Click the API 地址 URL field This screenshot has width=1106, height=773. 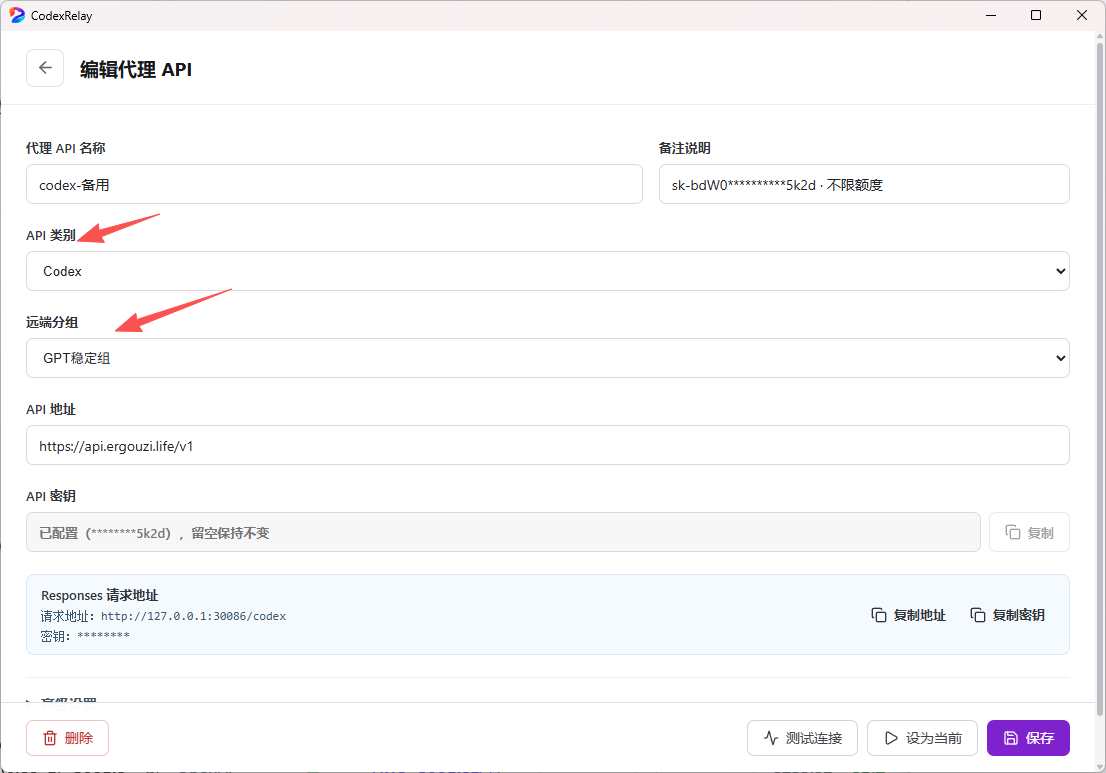pyautogui.click(x=547, y=445)
